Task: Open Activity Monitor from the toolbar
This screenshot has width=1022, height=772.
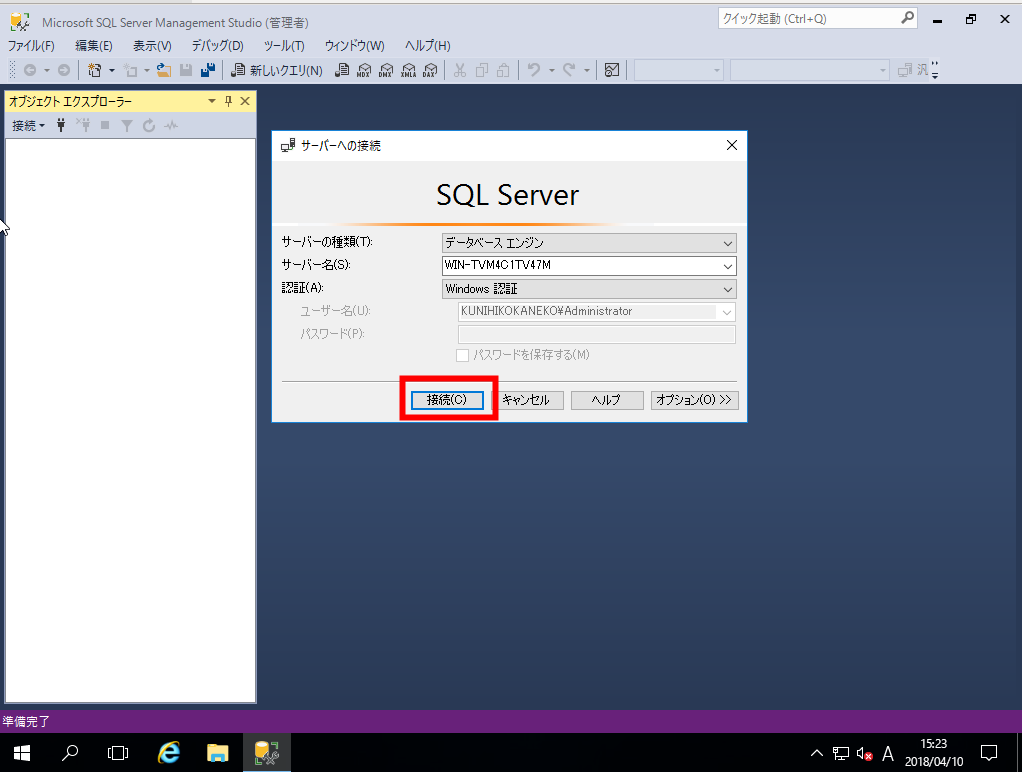Action: point(611,70)
